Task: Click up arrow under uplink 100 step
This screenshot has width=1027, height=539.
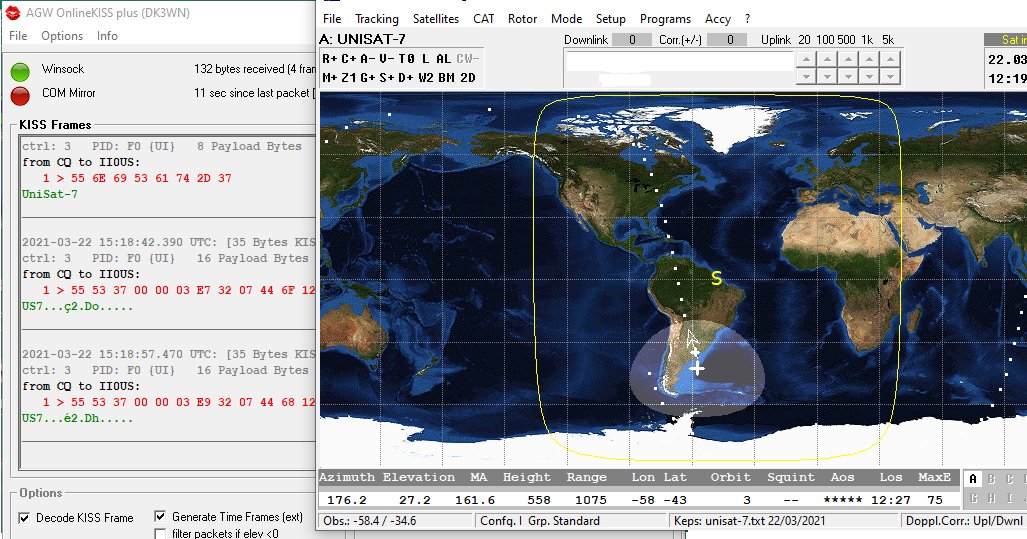Action: pos(827,59)
